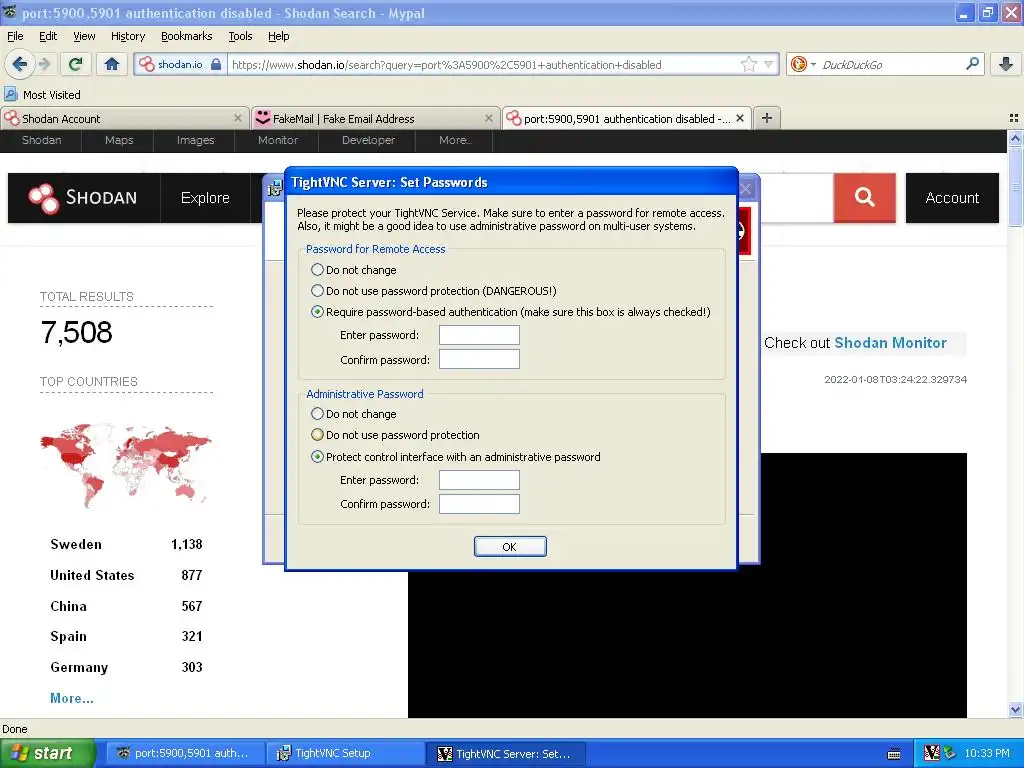Open the Help menu
Viewport: 1024px width, 768px height.
(278, 36)
